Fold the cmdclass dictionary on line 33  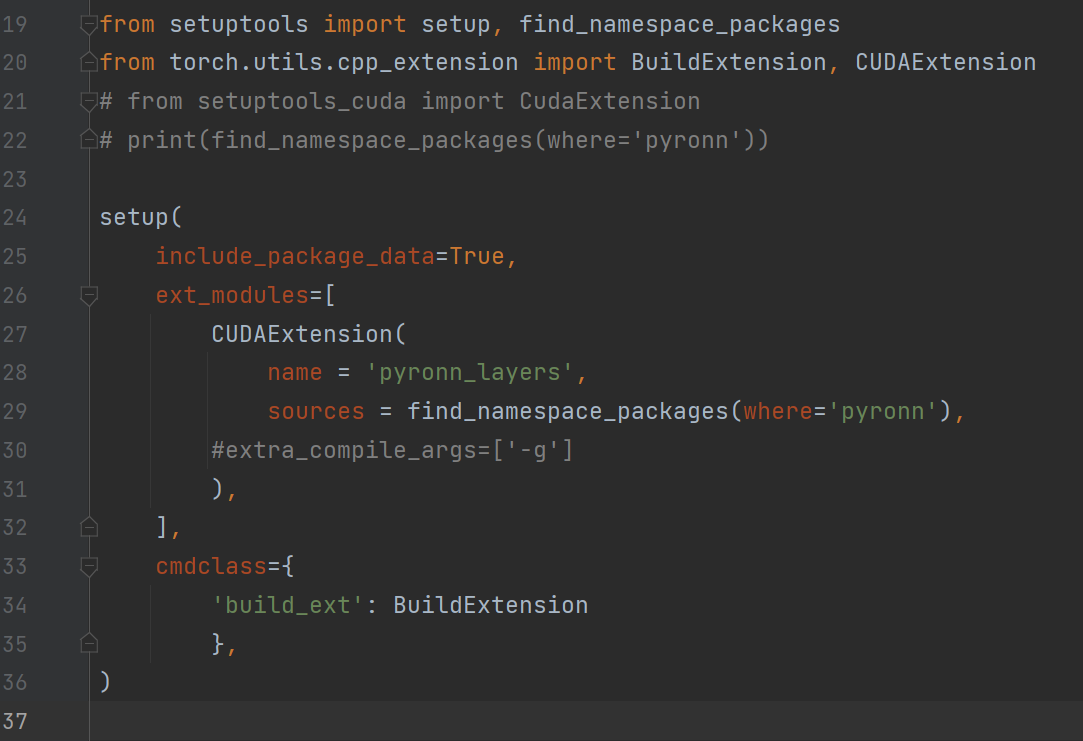coord(89,566)
